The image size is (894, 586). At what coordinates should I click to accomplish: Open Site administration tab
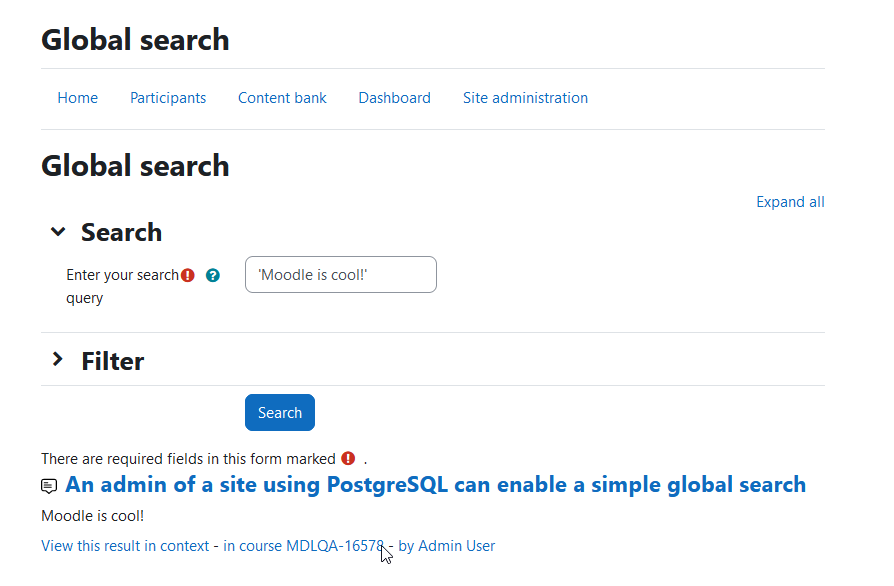pos(525,98)
